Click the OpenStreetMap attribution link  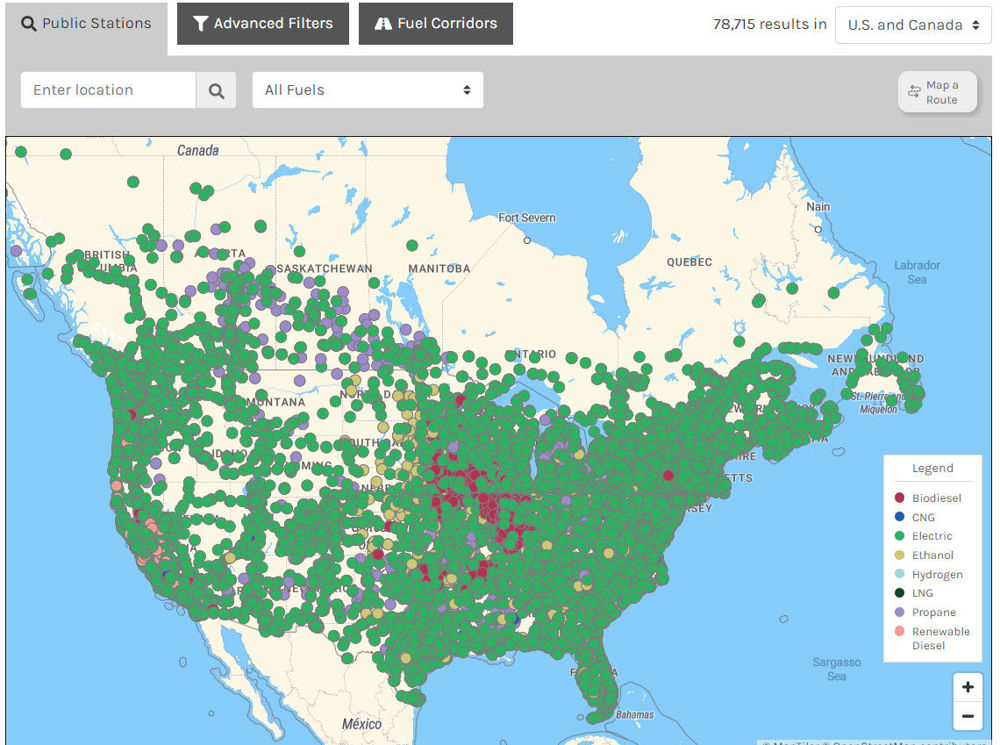click(x=875, y=741)
